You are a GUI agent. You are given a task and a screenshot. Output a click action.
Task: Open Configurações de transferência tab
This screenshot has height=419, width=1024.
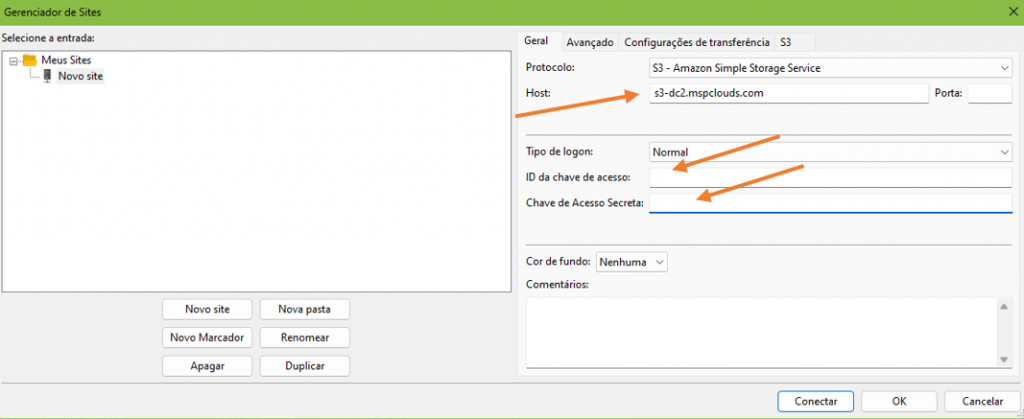697,42
